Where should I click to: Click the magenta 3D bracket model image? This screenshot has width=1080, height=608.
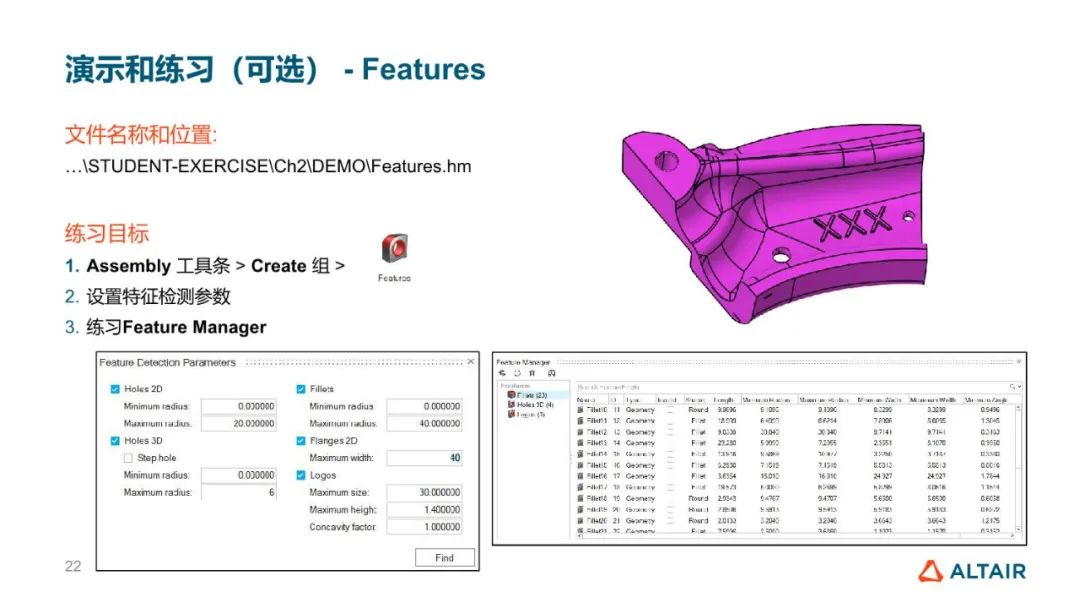click(775, 224)
